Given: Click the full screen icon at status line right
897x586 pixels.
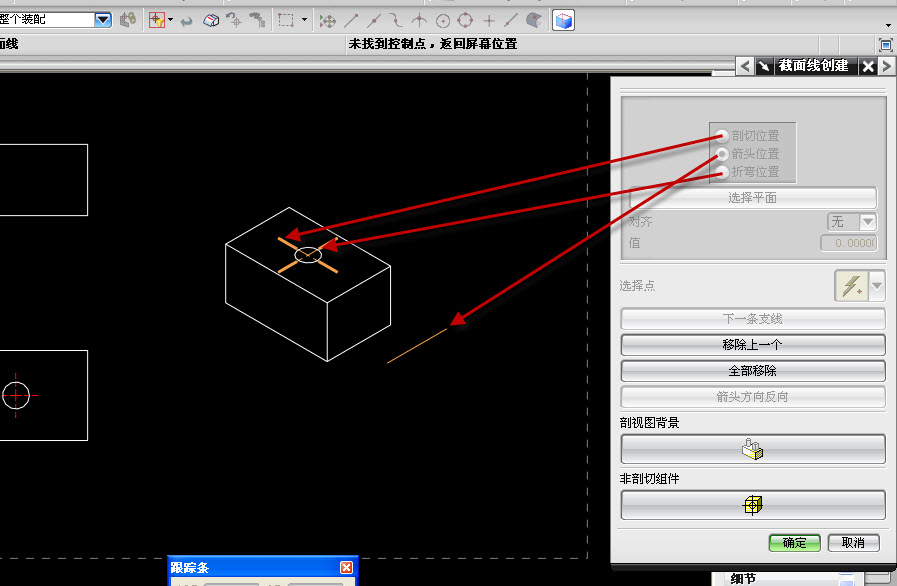Looking at the screenshot, I should (x=886, y=45).
